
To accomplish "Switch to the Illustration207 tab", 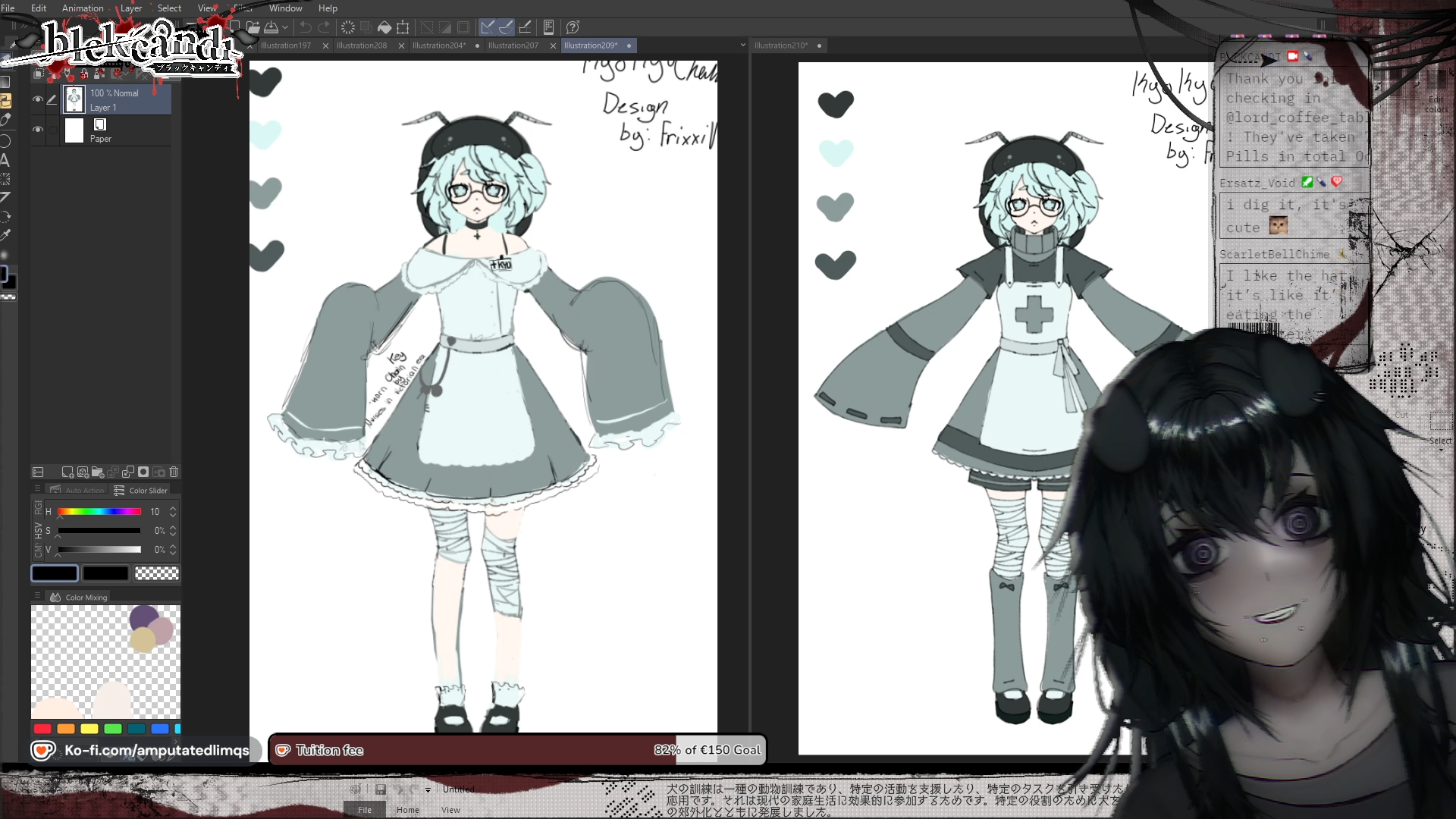I will (x=513, y=45).
